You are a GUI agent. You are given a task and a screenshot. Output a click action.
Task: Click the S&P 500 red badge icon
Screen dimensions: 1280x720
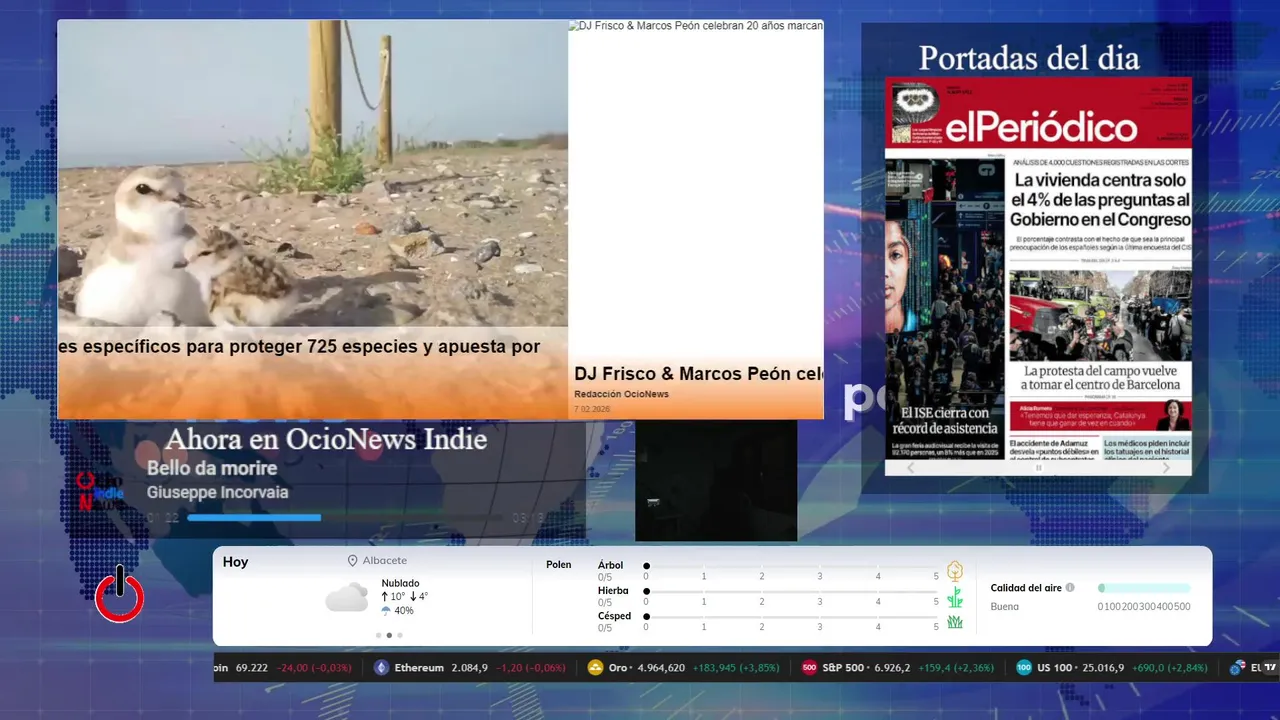click(x=809, y=668)
